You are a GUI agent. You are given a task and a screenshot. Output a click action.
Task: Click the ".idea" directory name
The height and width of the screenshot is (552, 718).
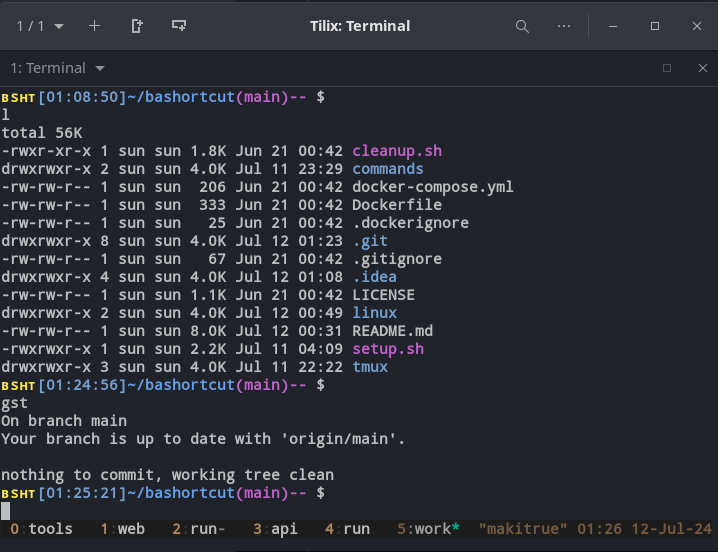pos(375,277)
